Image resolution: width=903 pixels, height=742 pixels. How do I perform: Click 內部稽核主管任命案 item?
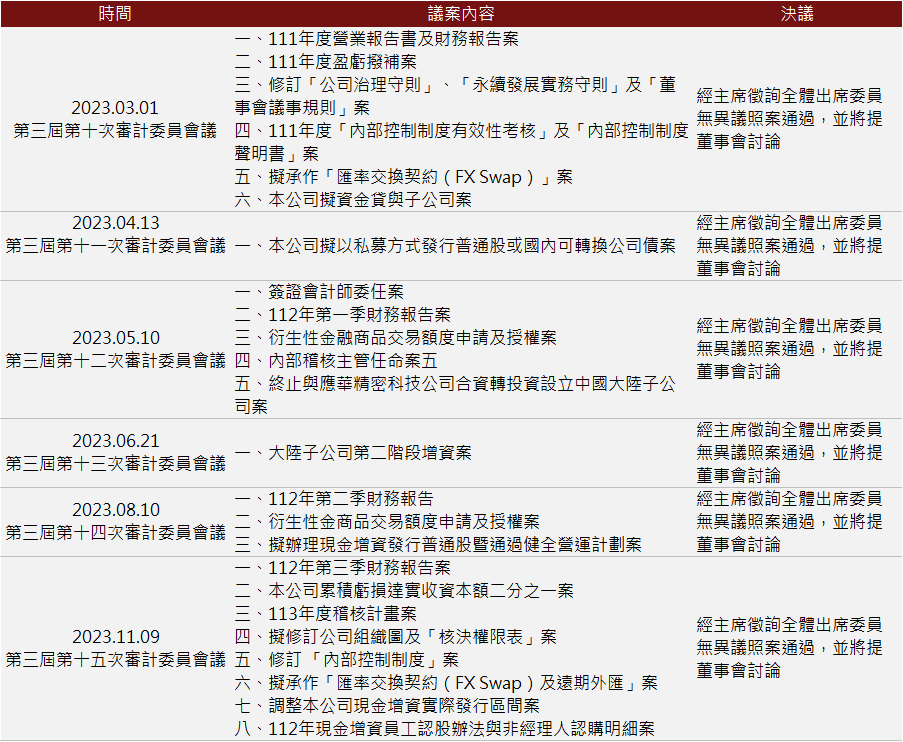[x=336, y=361]
